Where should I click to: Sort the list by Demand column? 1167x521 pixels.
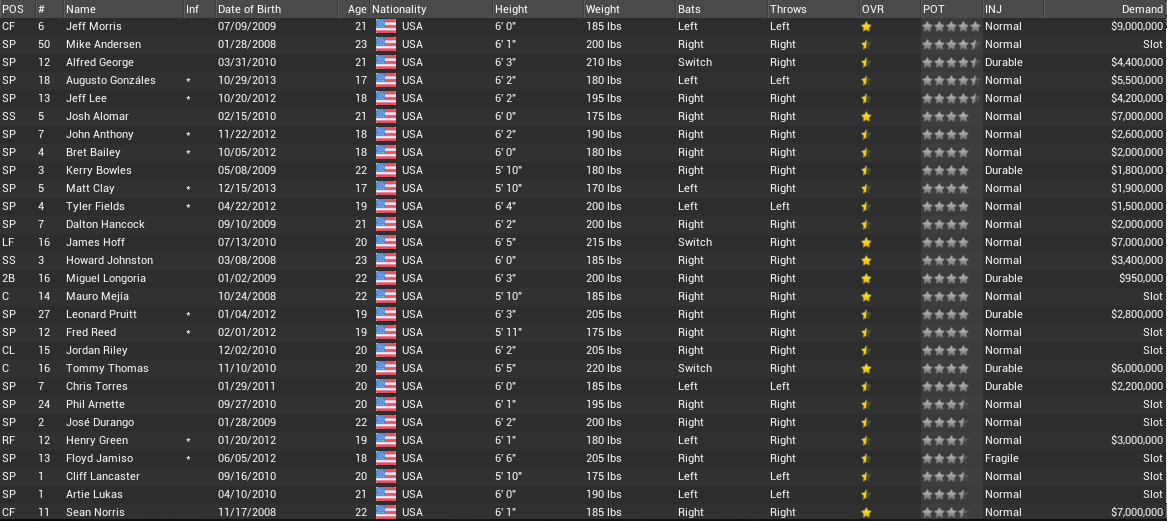click(1142, 9)
